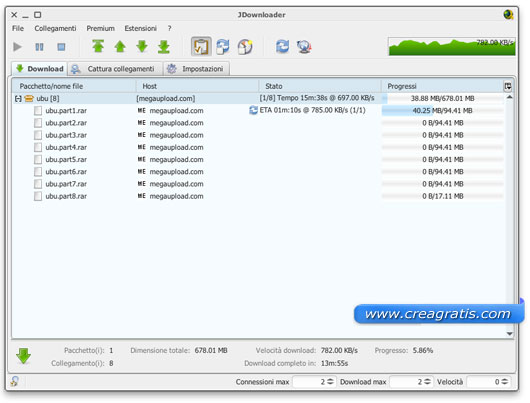The height and width of the screenshot is (403, 530).
Task: Switch to the Download tab
Action: 40,69
